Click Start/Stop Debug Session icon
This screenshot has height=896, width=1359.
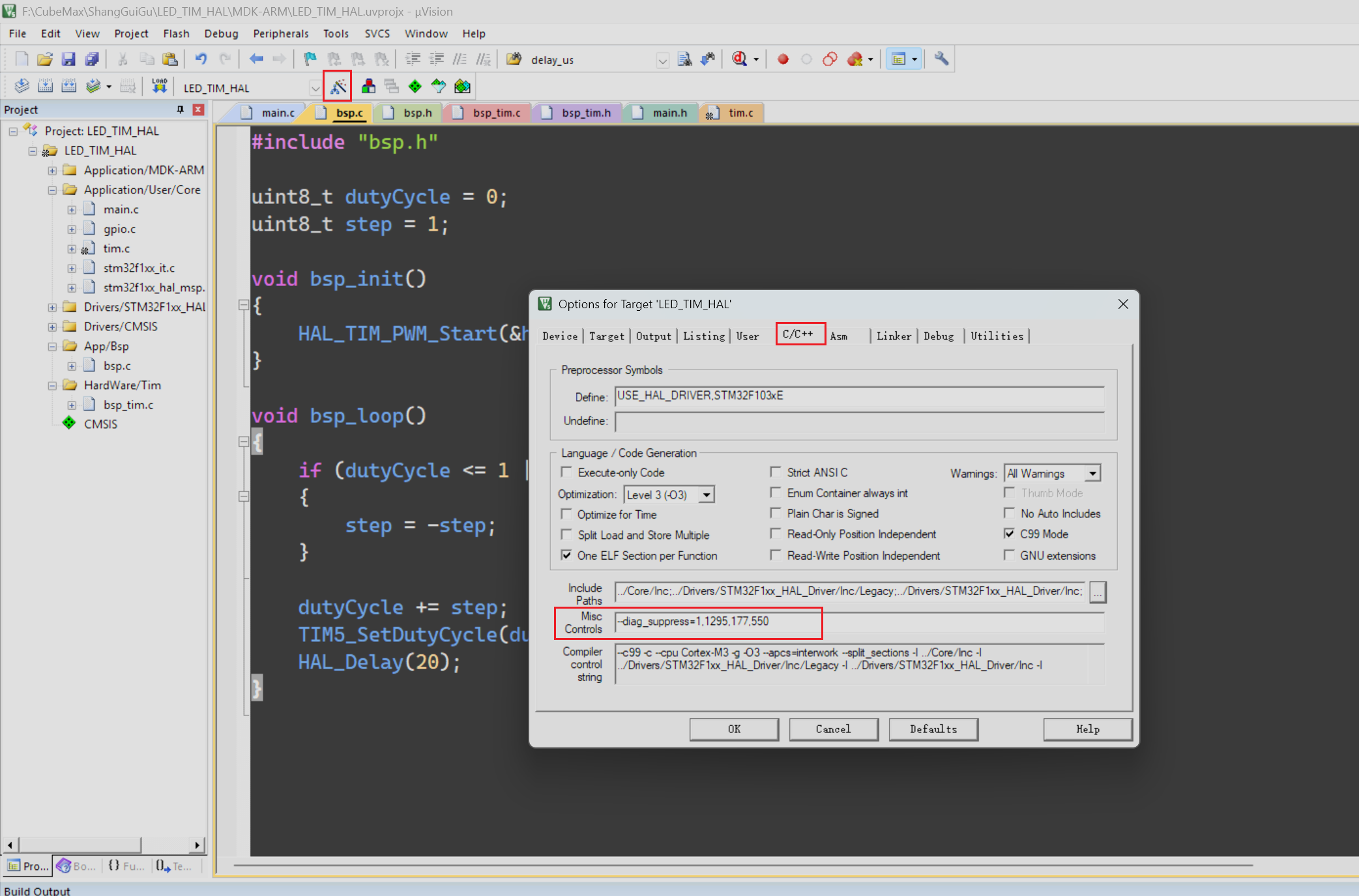(x=740, y=59)
